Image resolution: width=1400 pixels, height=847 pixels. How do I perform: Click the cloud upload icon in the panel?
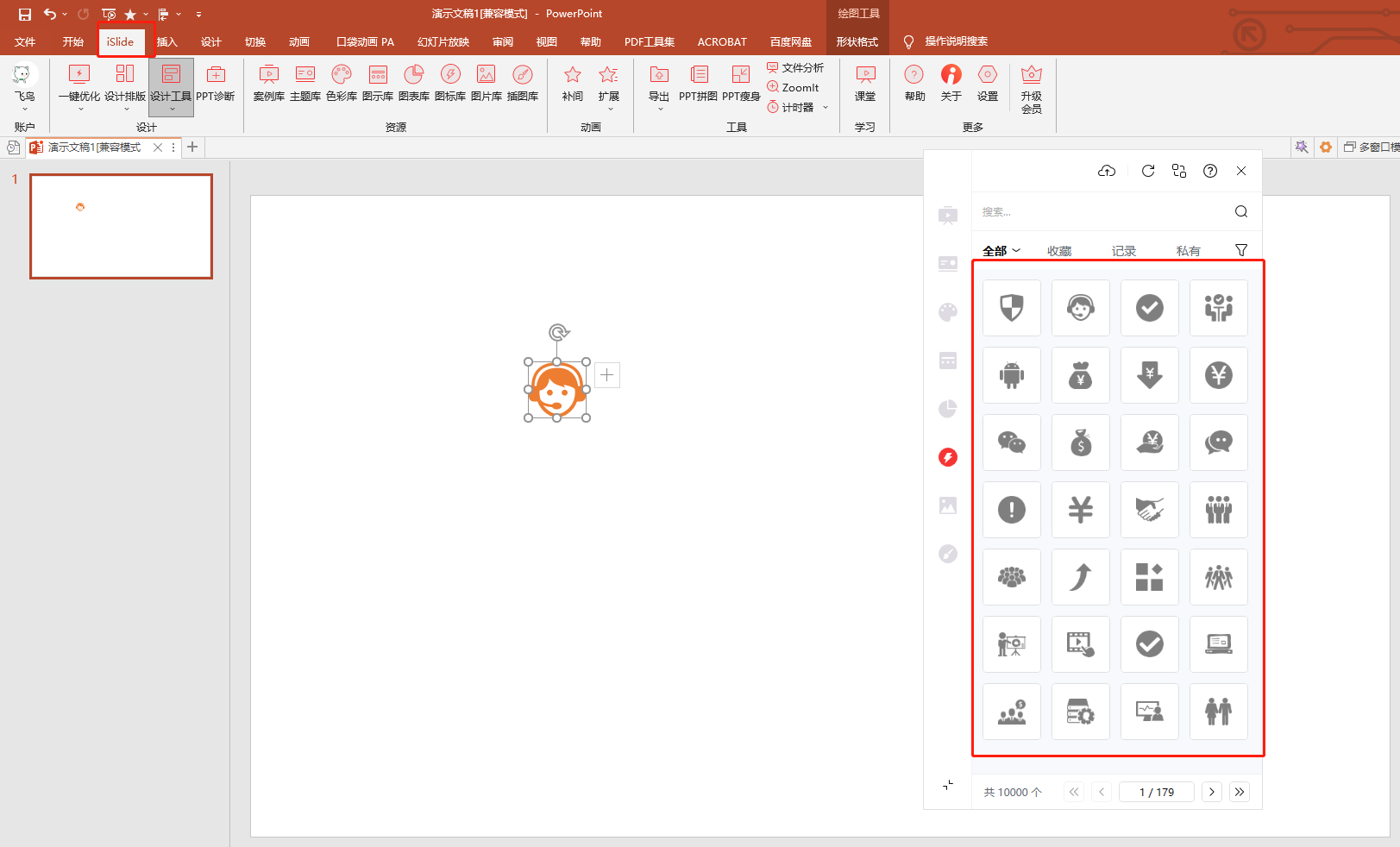coord(1107,171)
